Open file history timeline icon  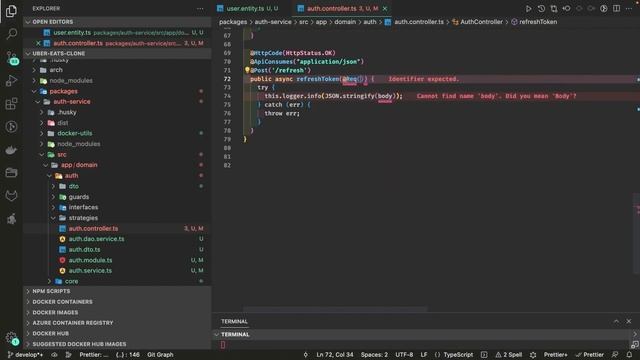pos(541,9)
